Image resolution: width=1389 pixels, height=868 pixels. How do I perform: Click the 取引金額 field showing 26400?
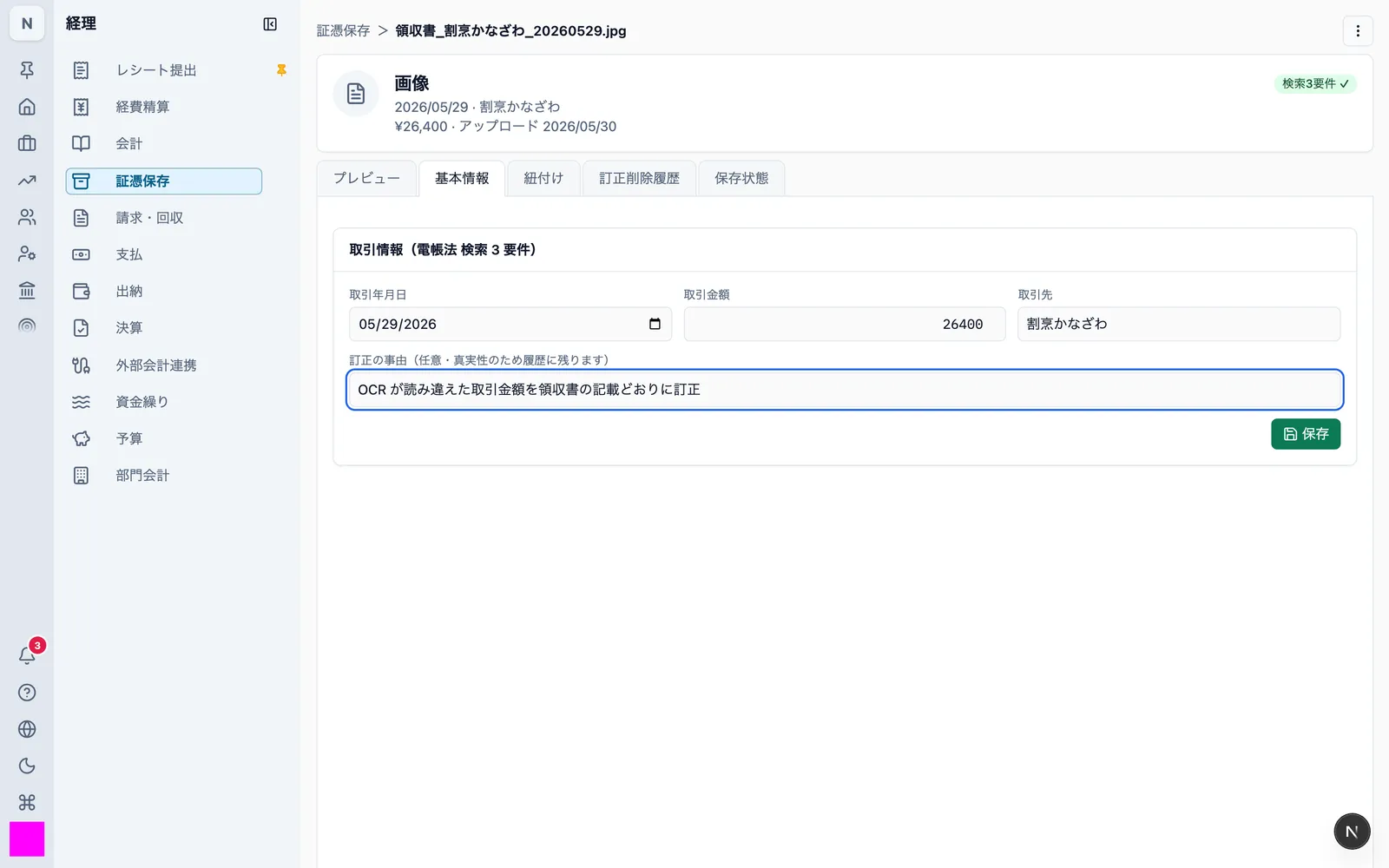pos(845,324)
